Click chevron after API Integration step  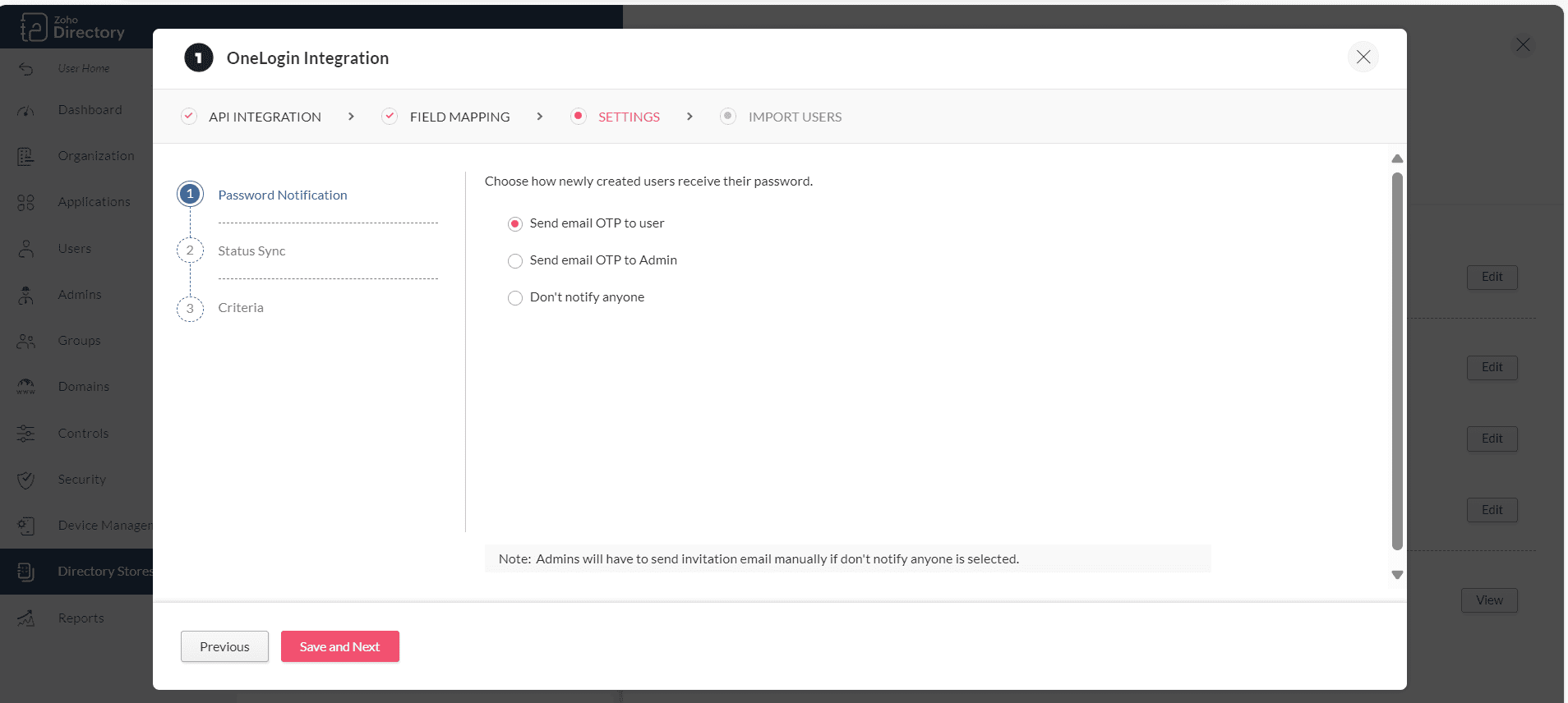(351, 117)
